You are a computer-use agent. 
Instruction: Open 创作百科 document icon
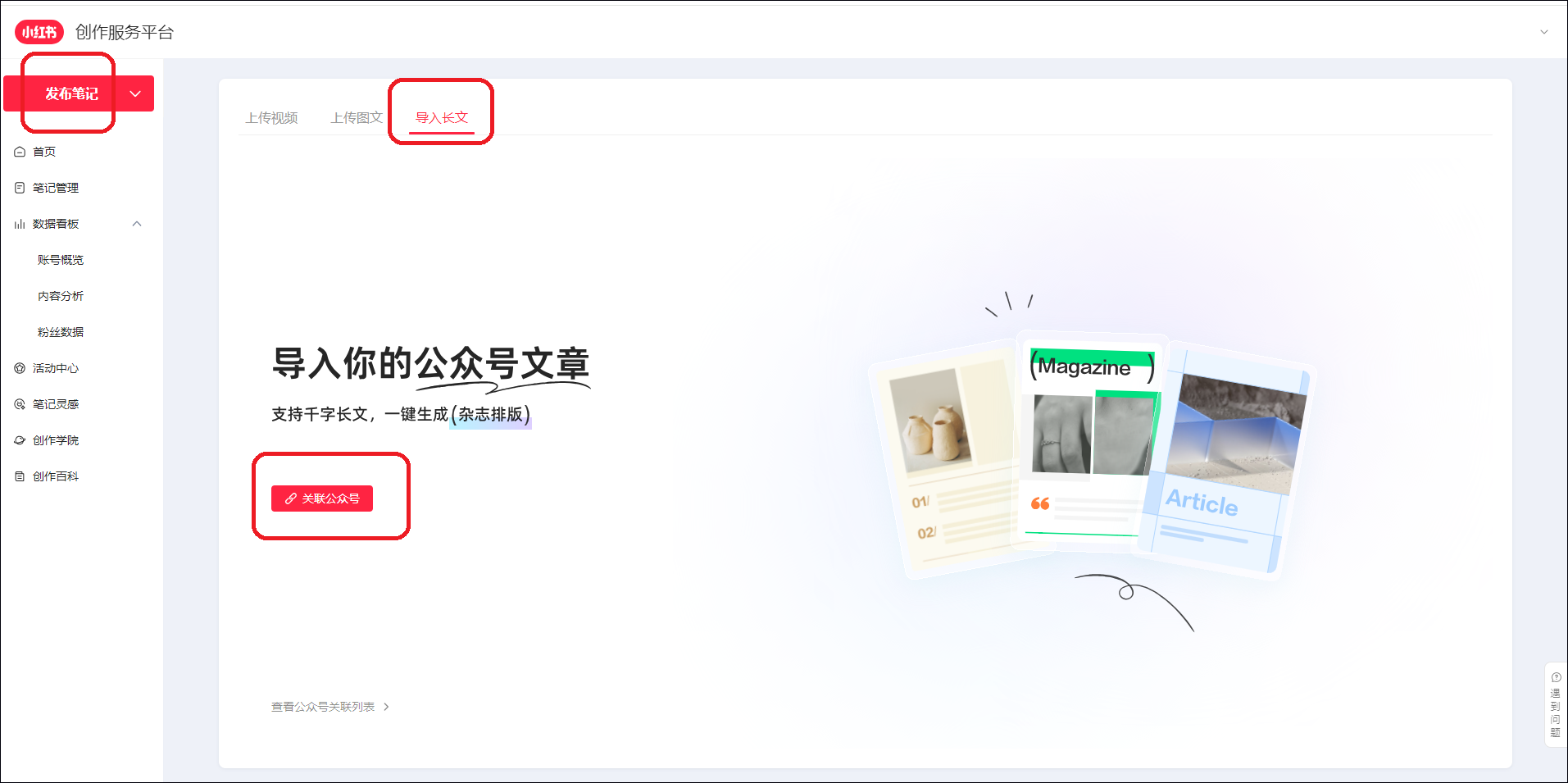tap(20, 476)
